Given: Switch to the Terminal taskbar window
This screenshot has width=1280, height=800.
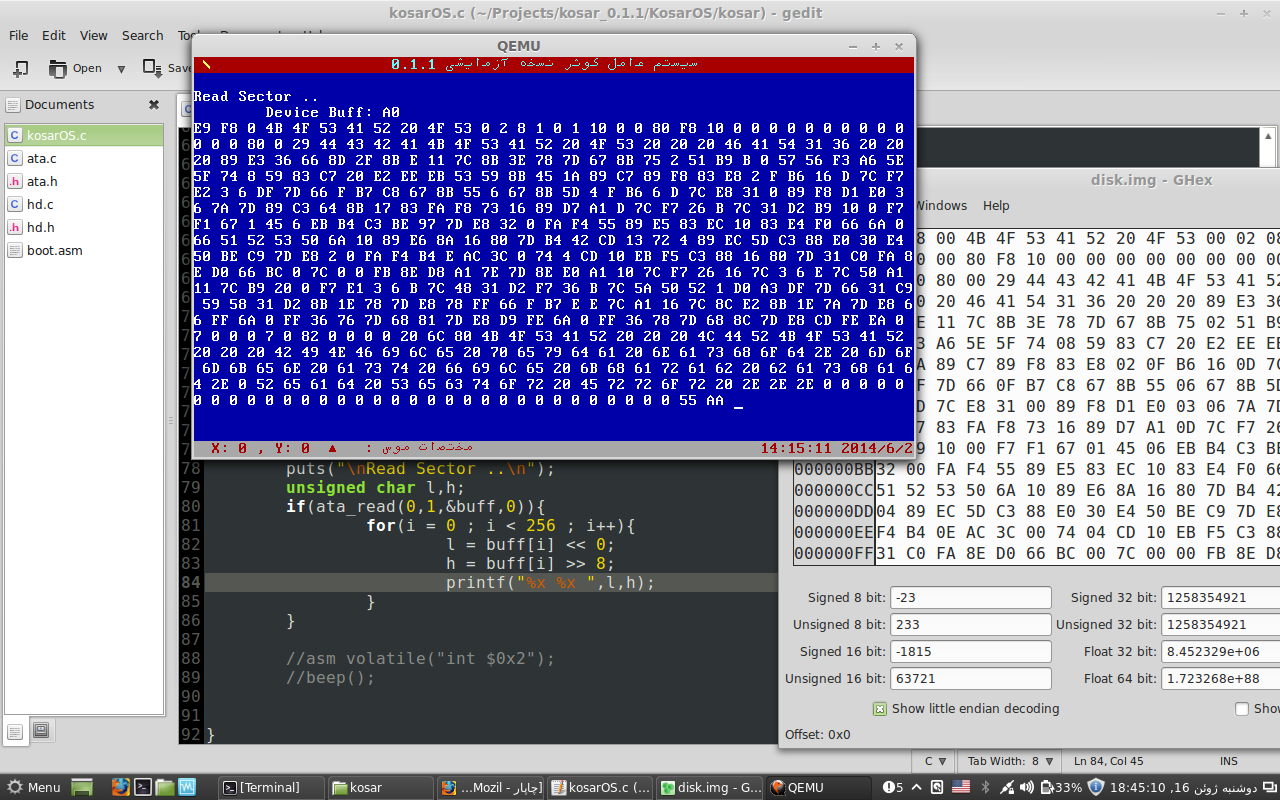Looking at the screenshot, I should pos(270,787).
